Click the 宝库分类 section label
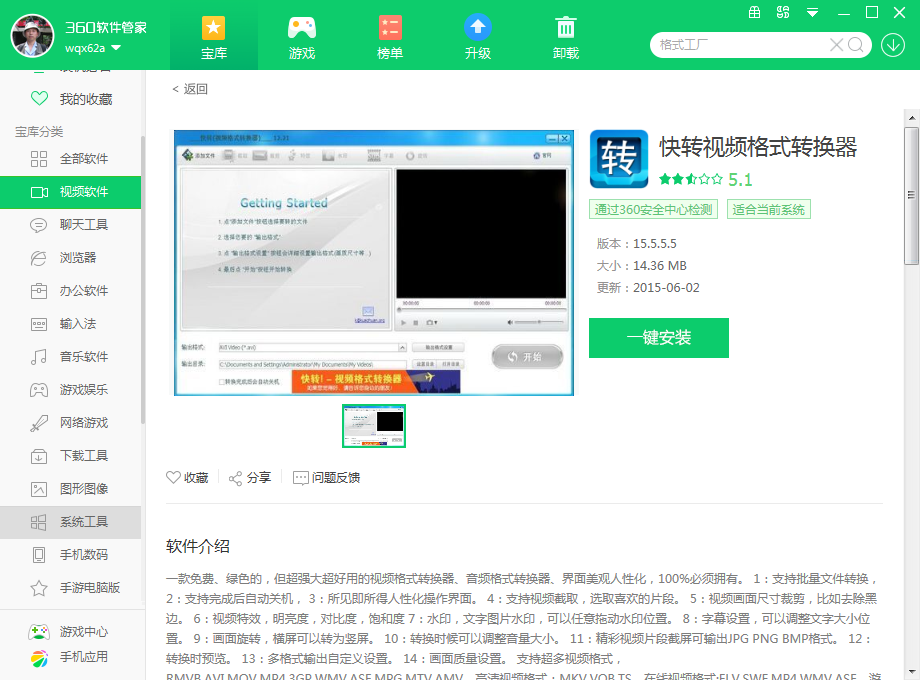 (x=39, y=132)
